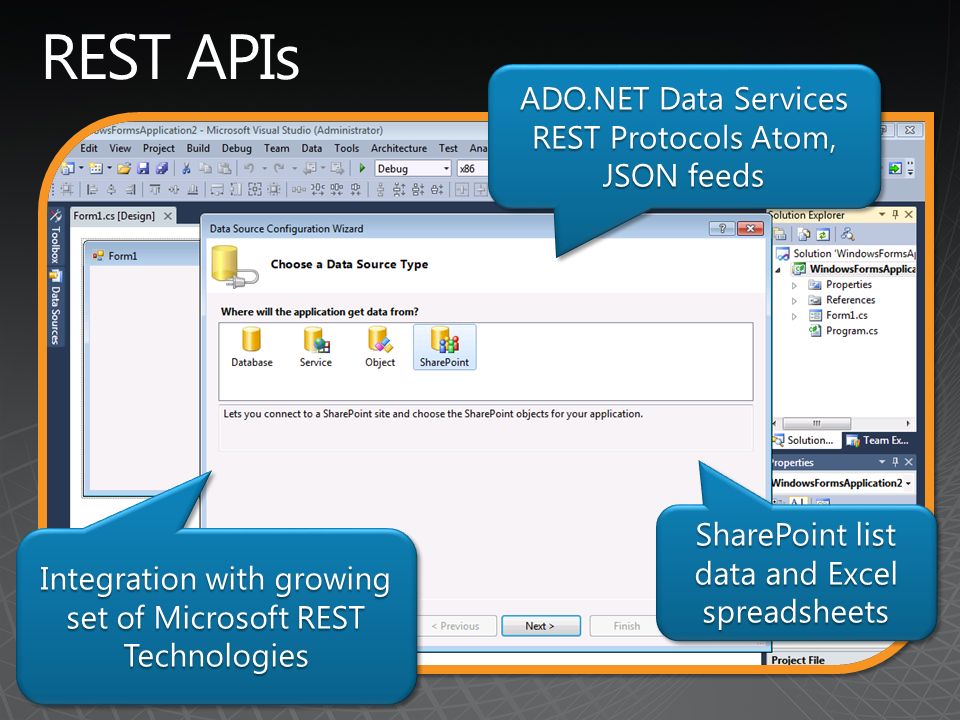Click the < Previous wizard button
Screen dimensions: 960x720
point(456,626)
